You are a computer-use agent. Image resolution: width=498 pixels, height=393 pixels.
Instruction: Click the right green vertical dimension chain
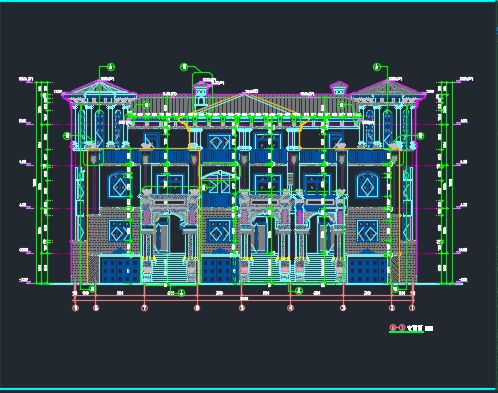coord(446,182)
